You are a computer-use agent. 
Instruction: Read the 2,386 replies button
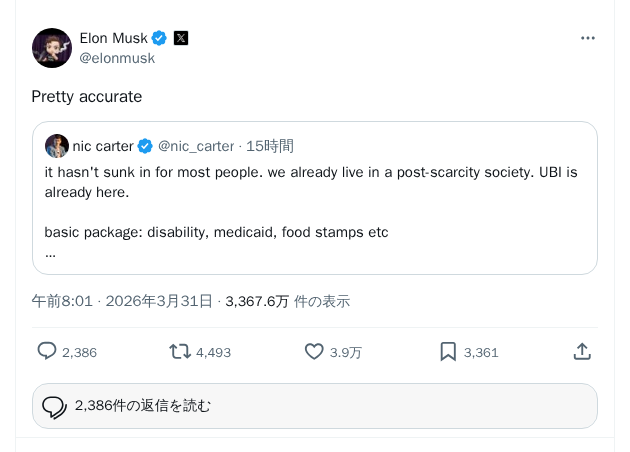click(x=314, y=406)
